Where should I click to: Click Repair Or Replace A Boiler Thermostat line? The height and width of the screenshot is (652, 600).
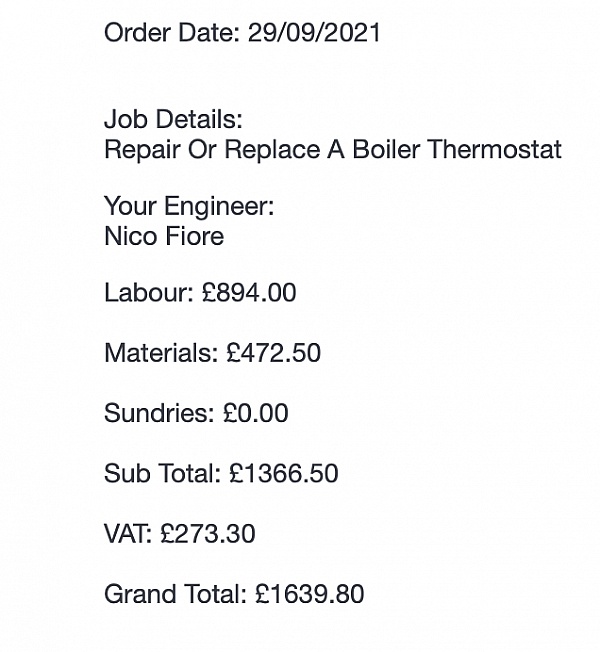pos(333,149)
